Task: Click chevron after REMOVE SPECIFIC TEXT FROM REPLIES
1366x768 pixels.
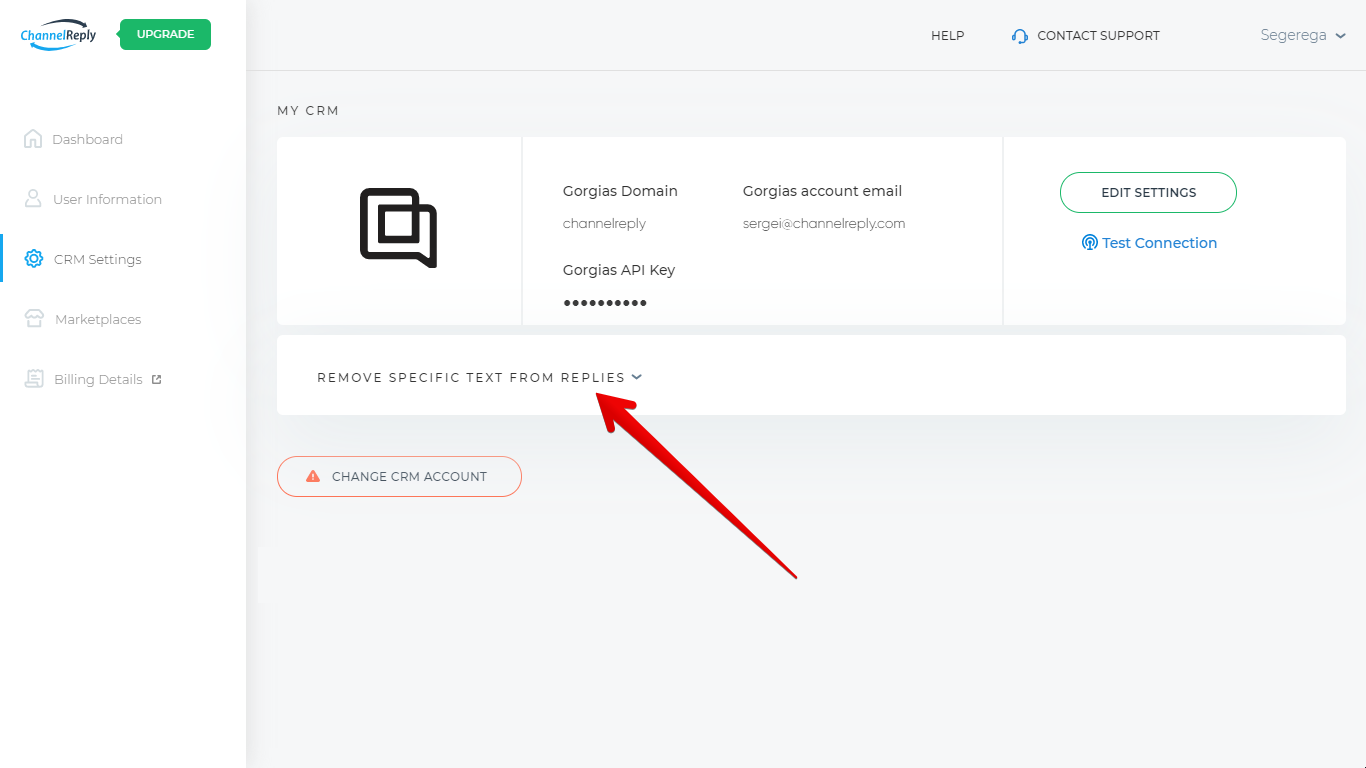Action: [x=637, y=377]
